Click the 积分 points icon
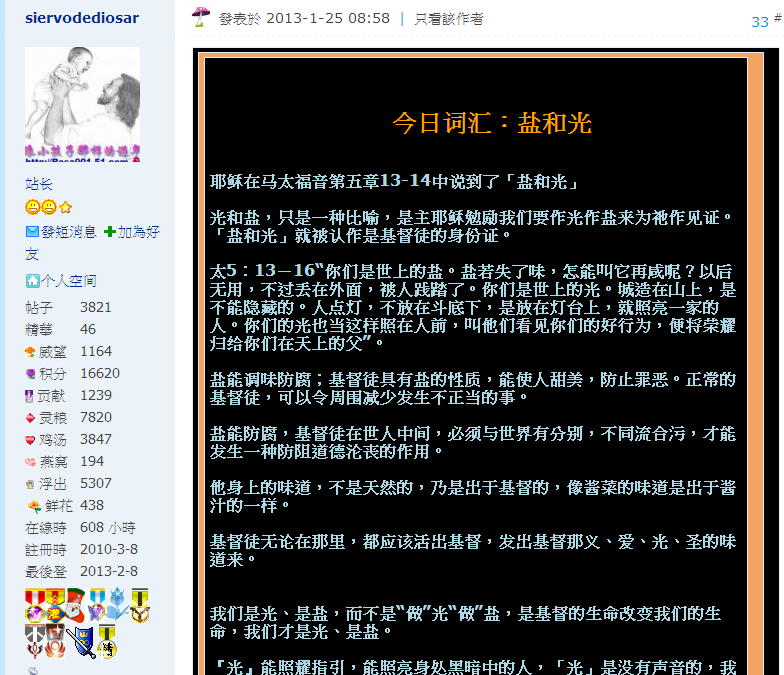 [x=30, y=374]
